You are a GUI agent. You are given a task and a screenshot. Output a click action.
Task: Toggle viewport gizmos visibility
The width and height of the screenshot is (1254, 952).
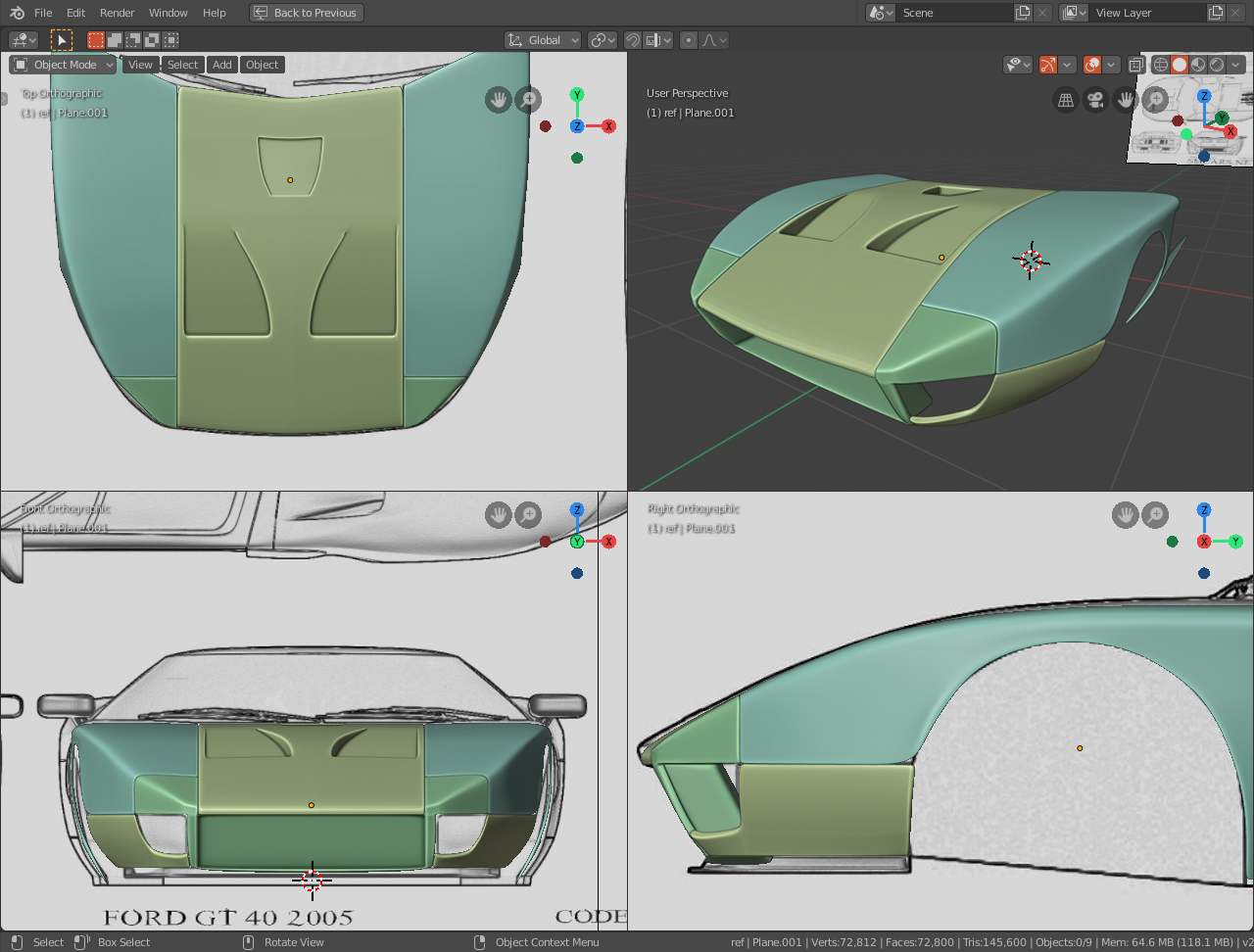click(1048, 65)
